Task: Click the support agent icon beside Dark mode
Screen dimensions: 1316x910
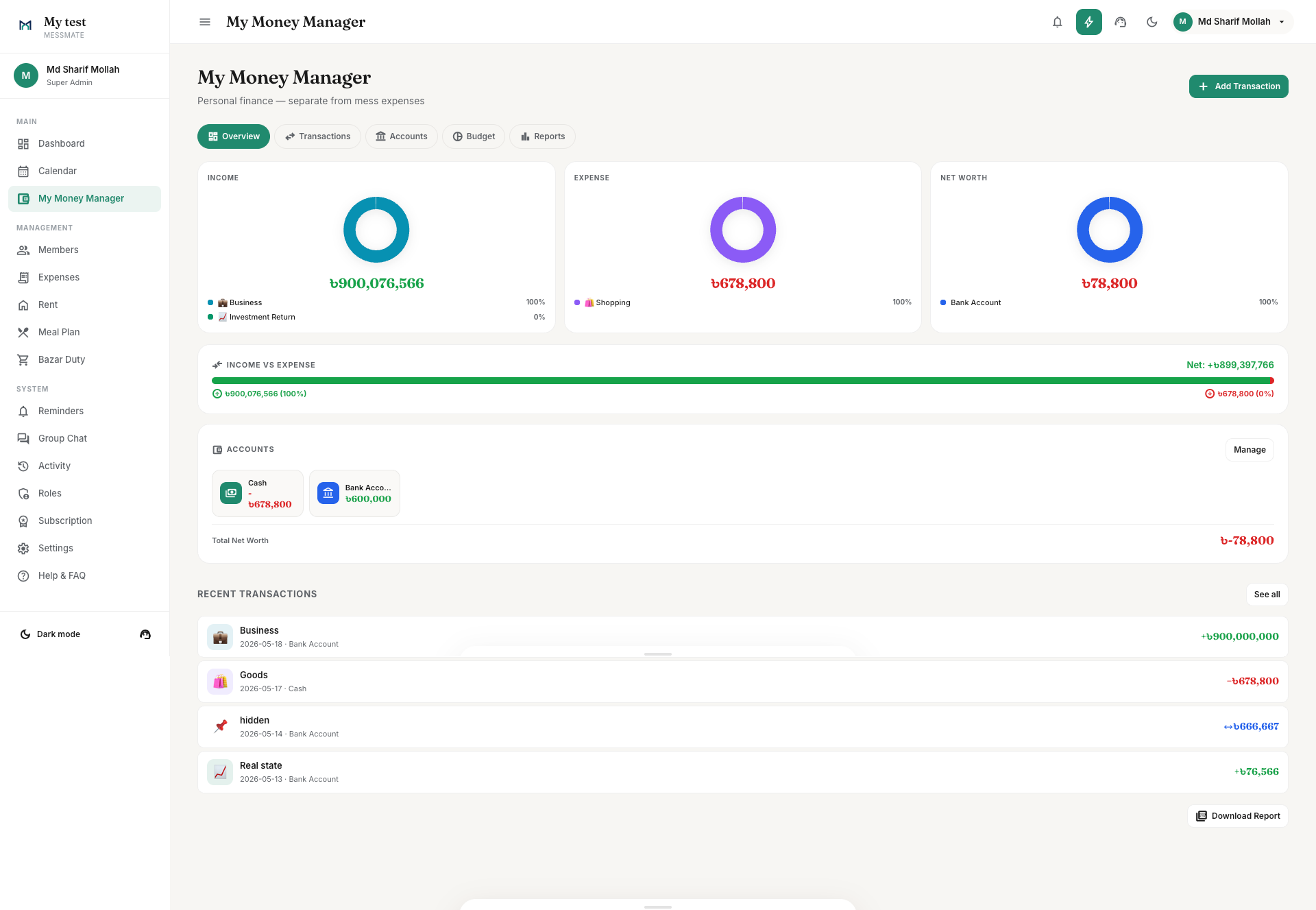Action: tap(145, 634)
